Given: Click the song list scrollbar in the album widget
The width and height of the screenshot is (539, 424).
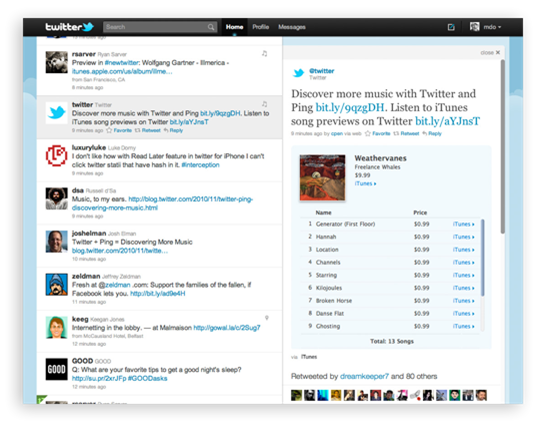Looking at the screenshot, I should (x=482, y=257).
